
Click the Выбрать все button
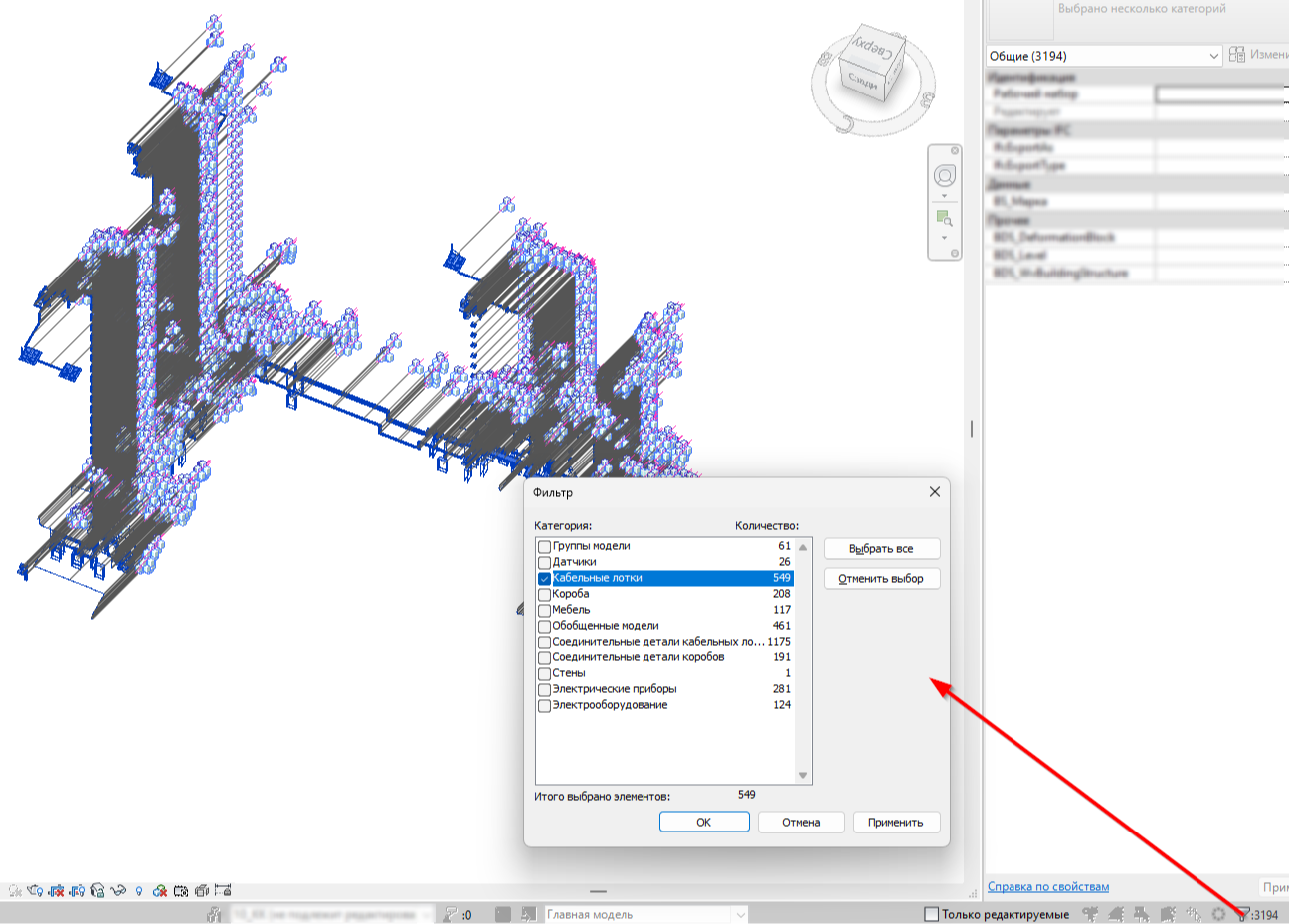coord(881,549)
